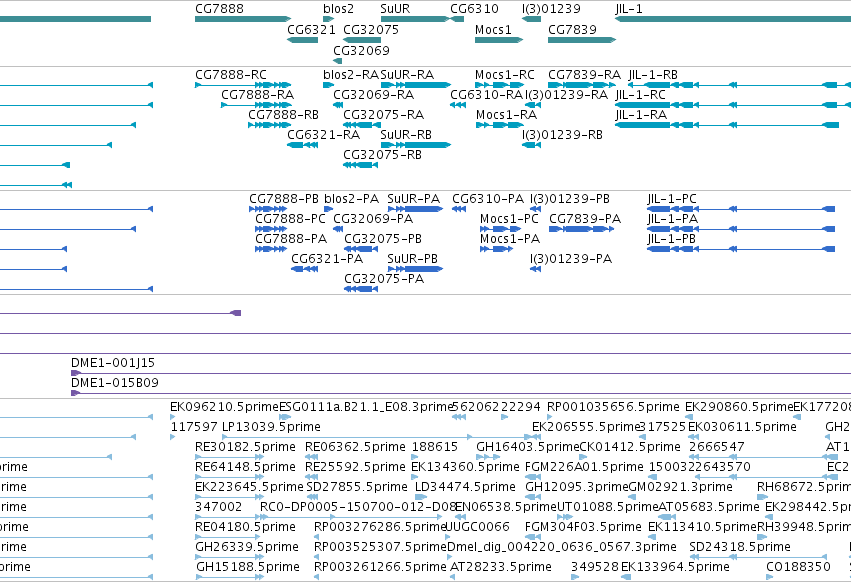The height and width of the screenshot is (582, 851).
Task: Open the 'CG32075' gene label
Action: tap(371, 29)
